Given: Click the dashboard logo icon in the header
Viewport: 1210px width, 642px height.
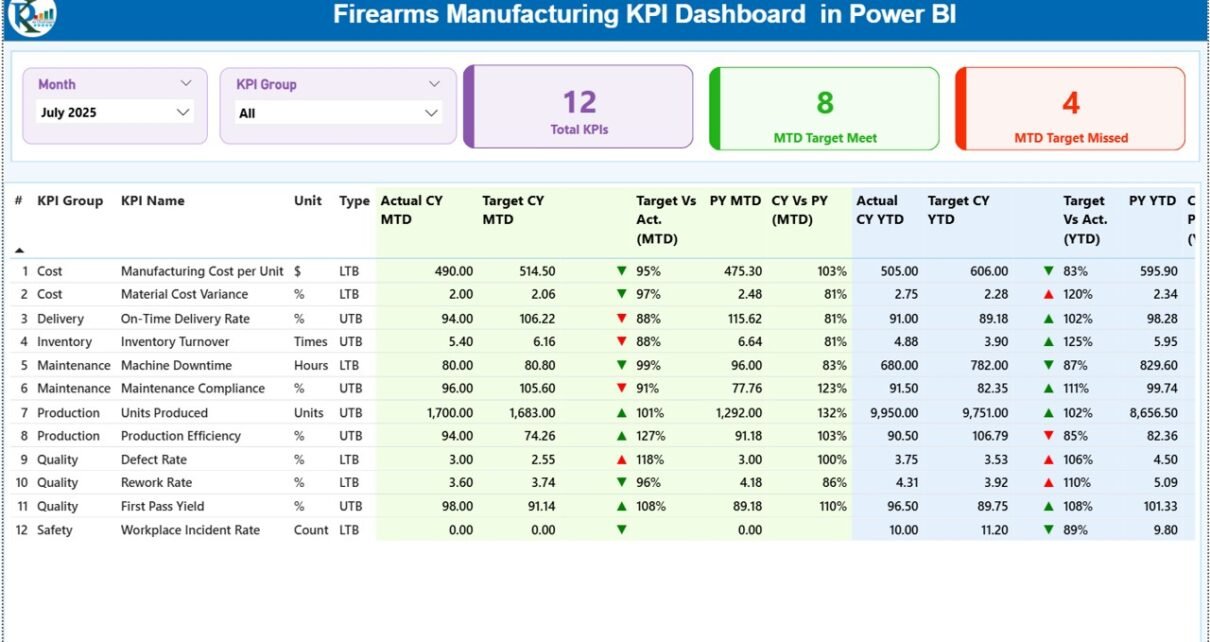Looking at the screenshot, I should click(32, 15).
